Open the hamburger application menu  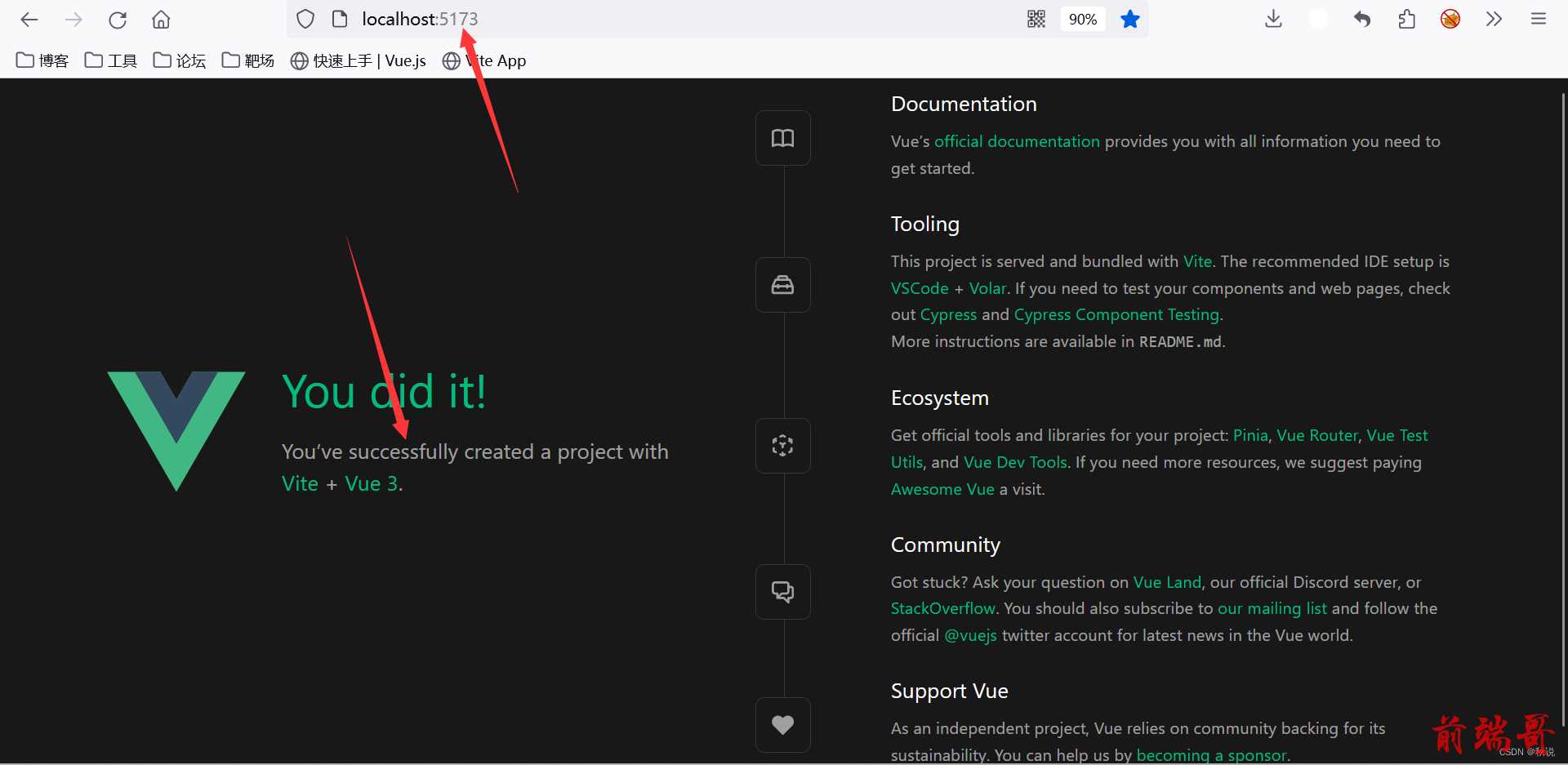pyautogui.click(x=1539, y=19)
